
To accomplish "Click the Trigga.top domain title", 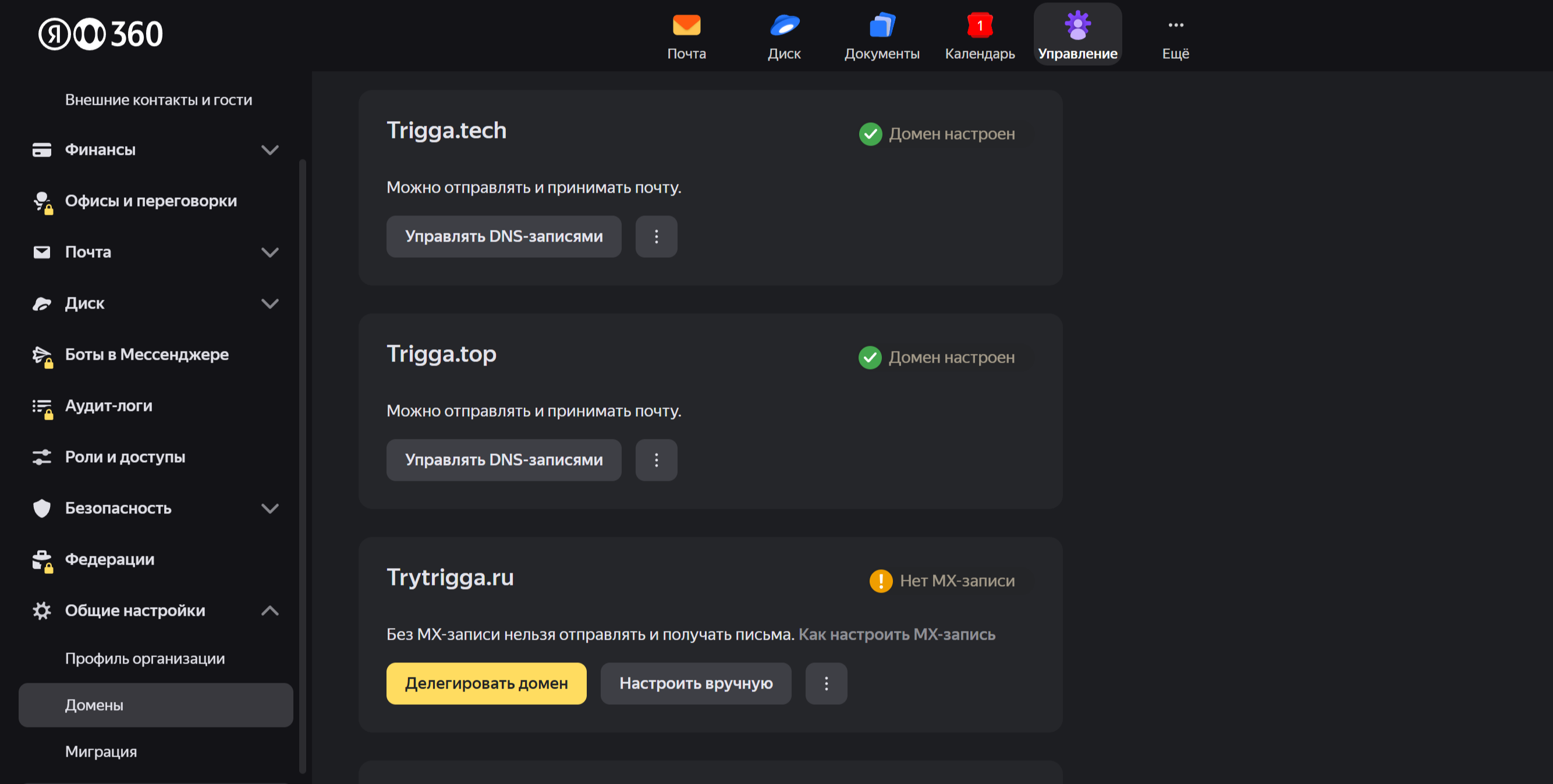I will tap(441, 354).
